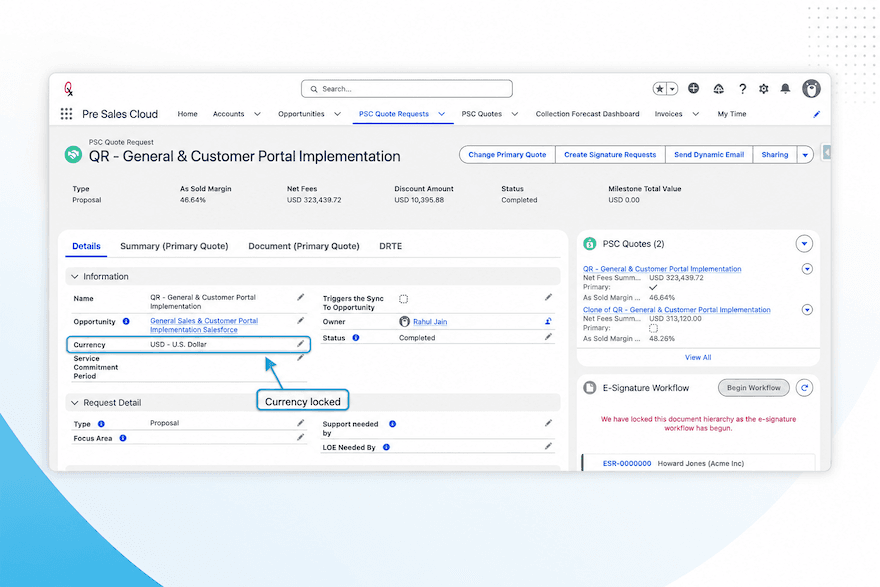Expand the PSC Quote Requests dropdown chevron

(x=442, y=114)
